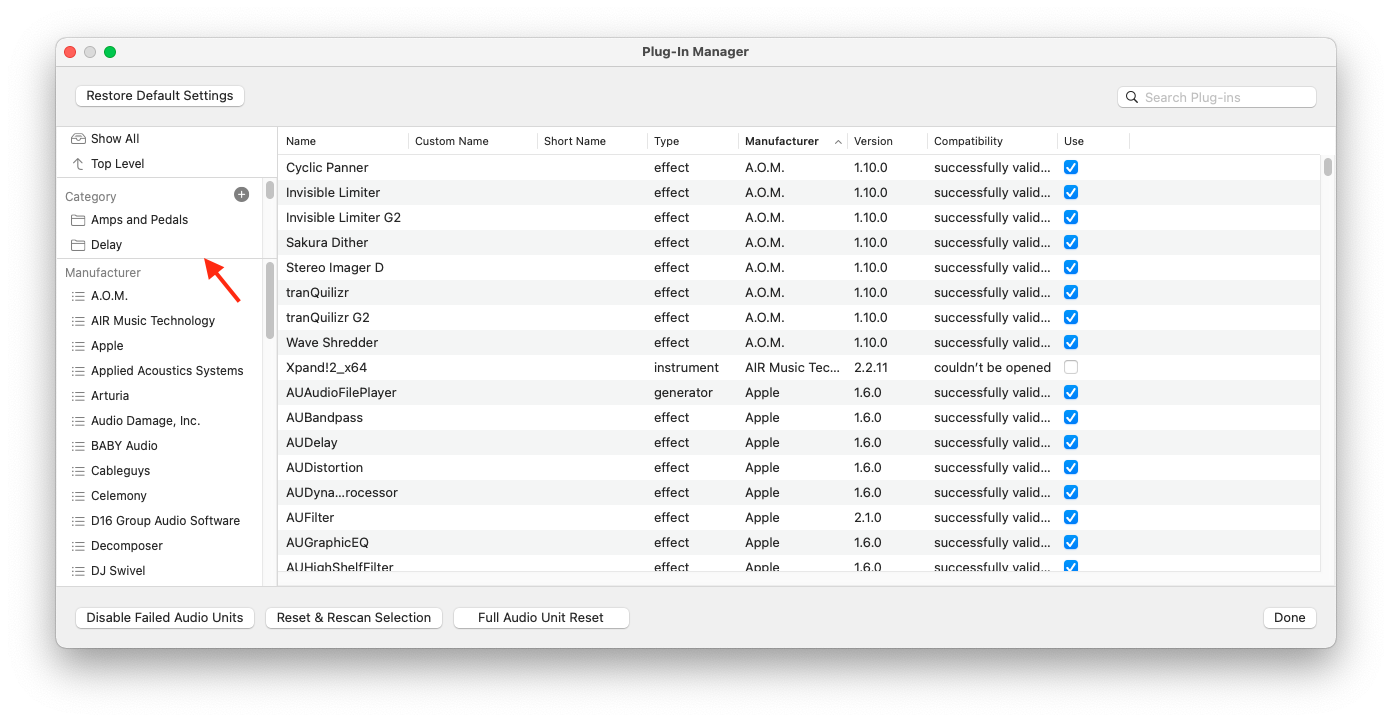Uncheck Use for Stereo Imager D
This screenshot has width=1392, height=722.
click(1071, 267)
